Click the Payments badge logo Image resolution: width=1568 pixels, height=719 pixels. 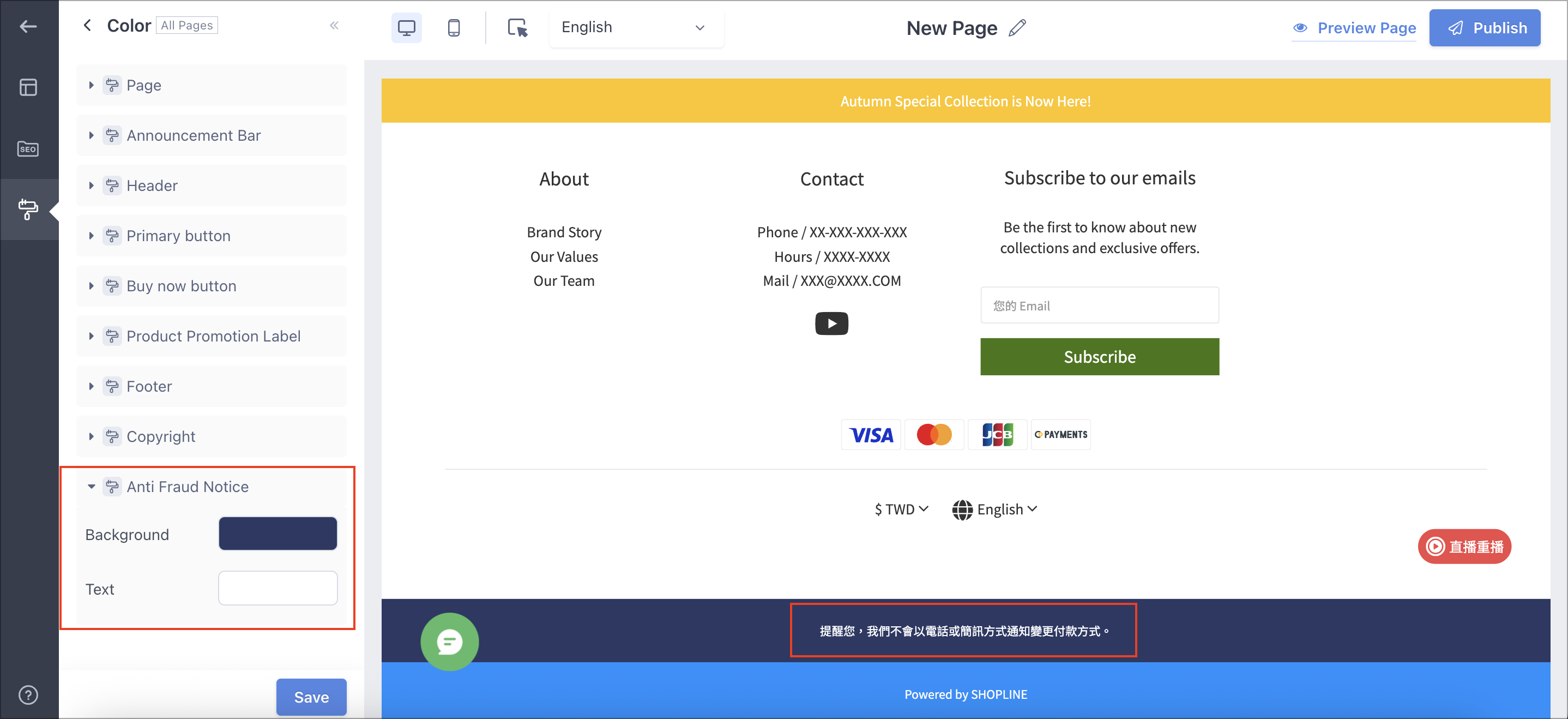pyautogui.click(x=1061, y=435)
